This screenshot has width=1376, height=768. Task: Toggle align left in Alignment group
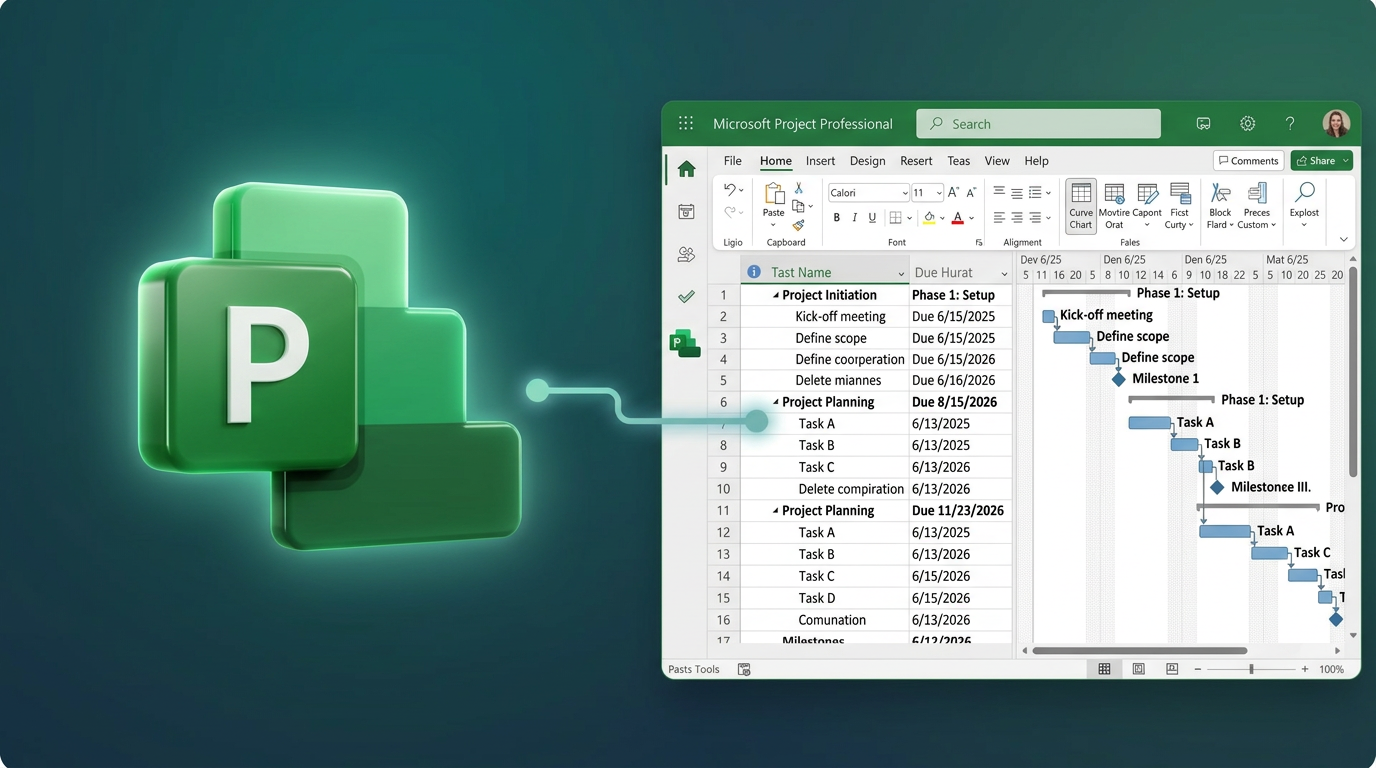[999, 217]
